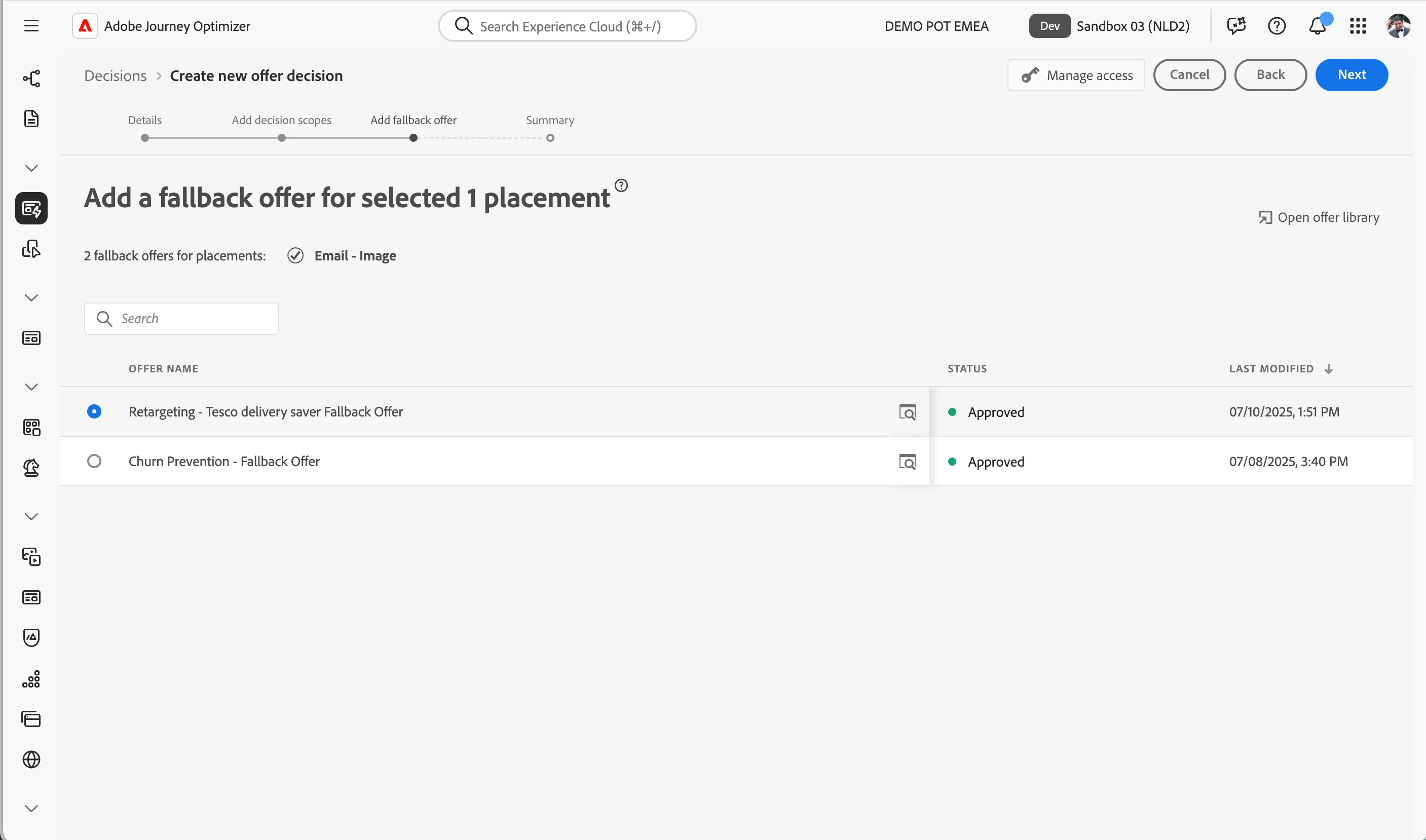
Task: Collapse the fourth sidebar section chevron
Action: click(31, 517)
